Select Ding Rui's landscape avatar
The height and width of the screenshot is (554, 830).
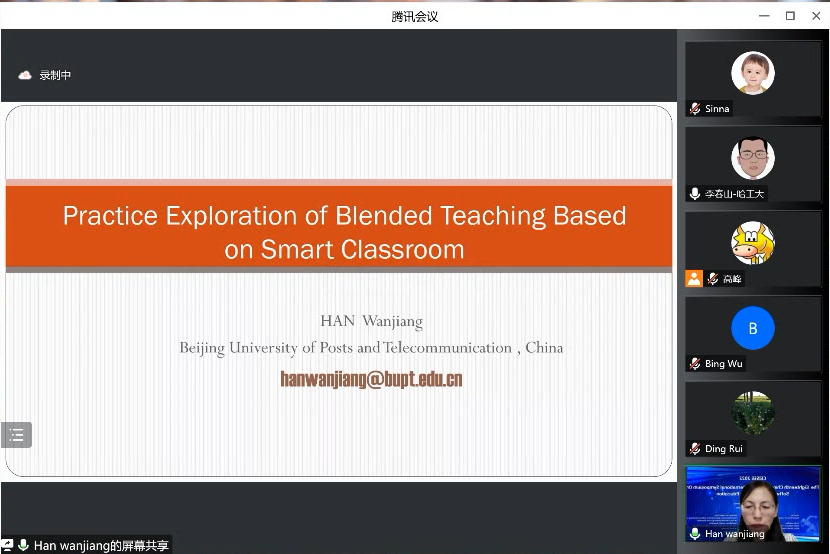coord(752,412)
